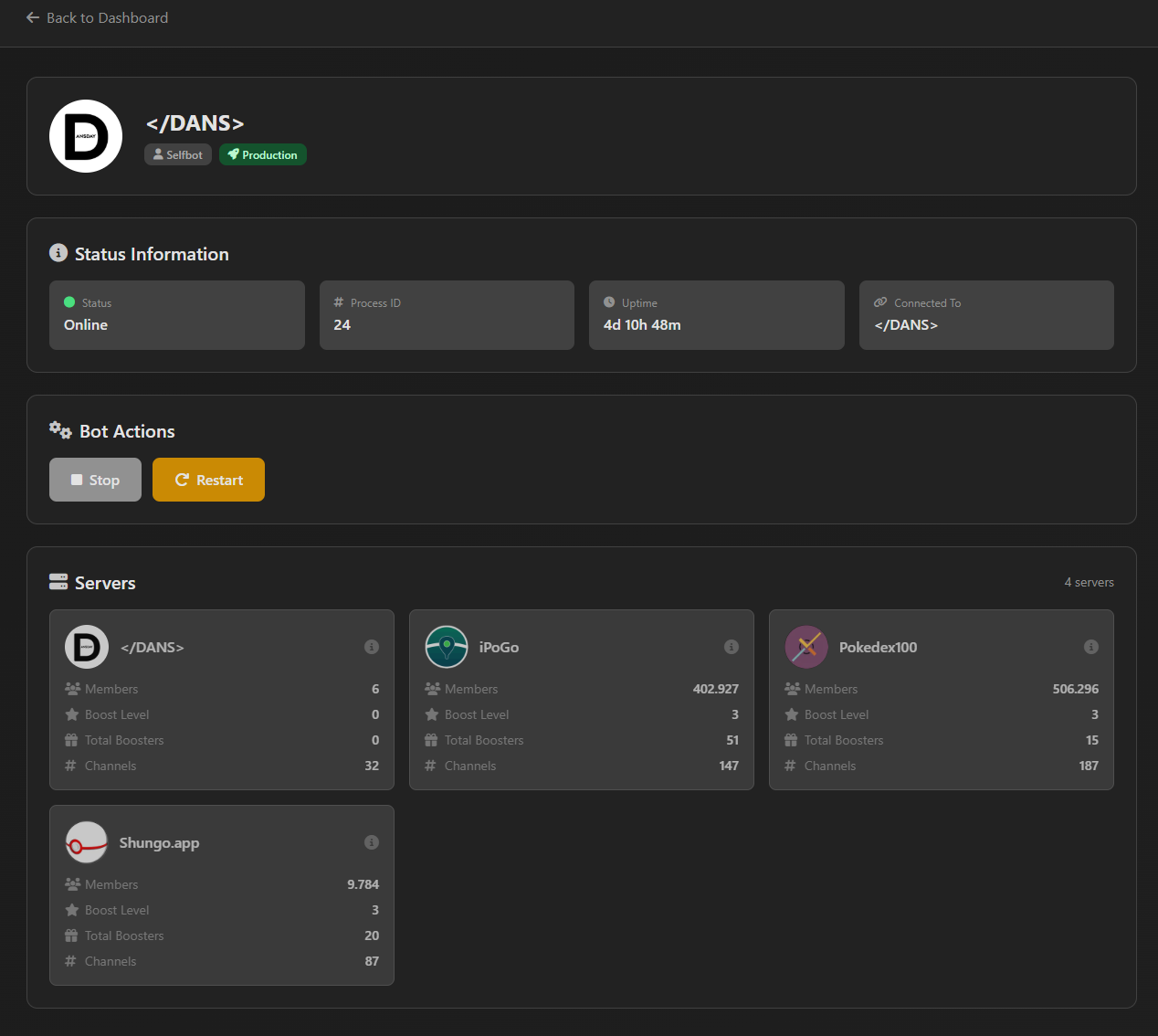
Task: Click the Process ID value '24'
Action: coord(342,324)
